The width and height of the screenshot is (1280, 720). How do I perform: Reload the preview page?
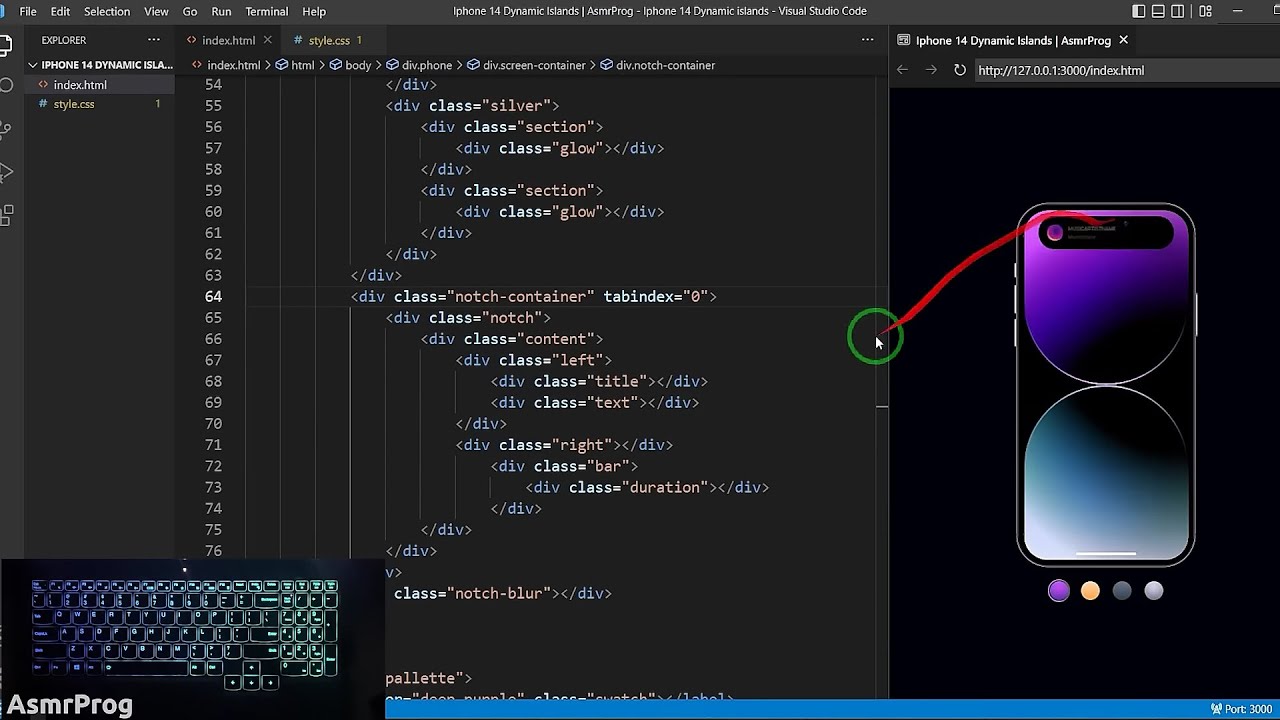(x=960, y=70)
